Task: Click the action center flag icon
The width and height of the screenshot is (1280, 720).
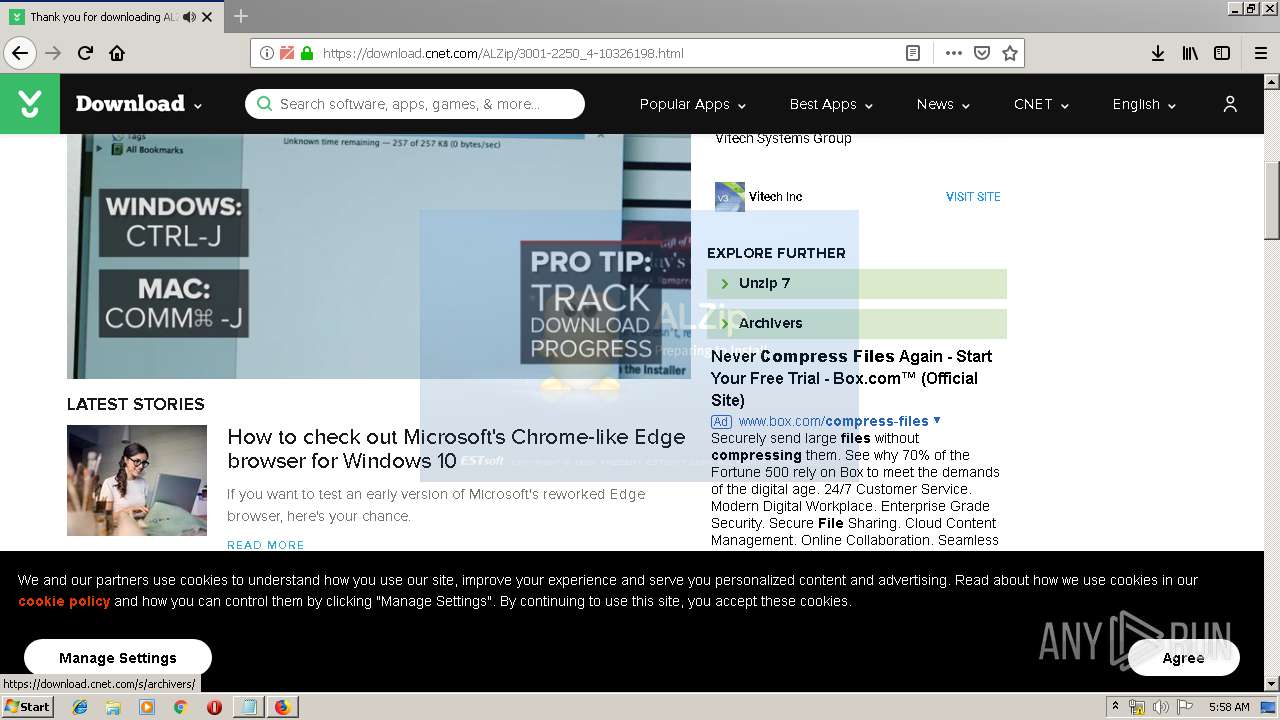Action: pyautogui.click(x=1184, y=707)
